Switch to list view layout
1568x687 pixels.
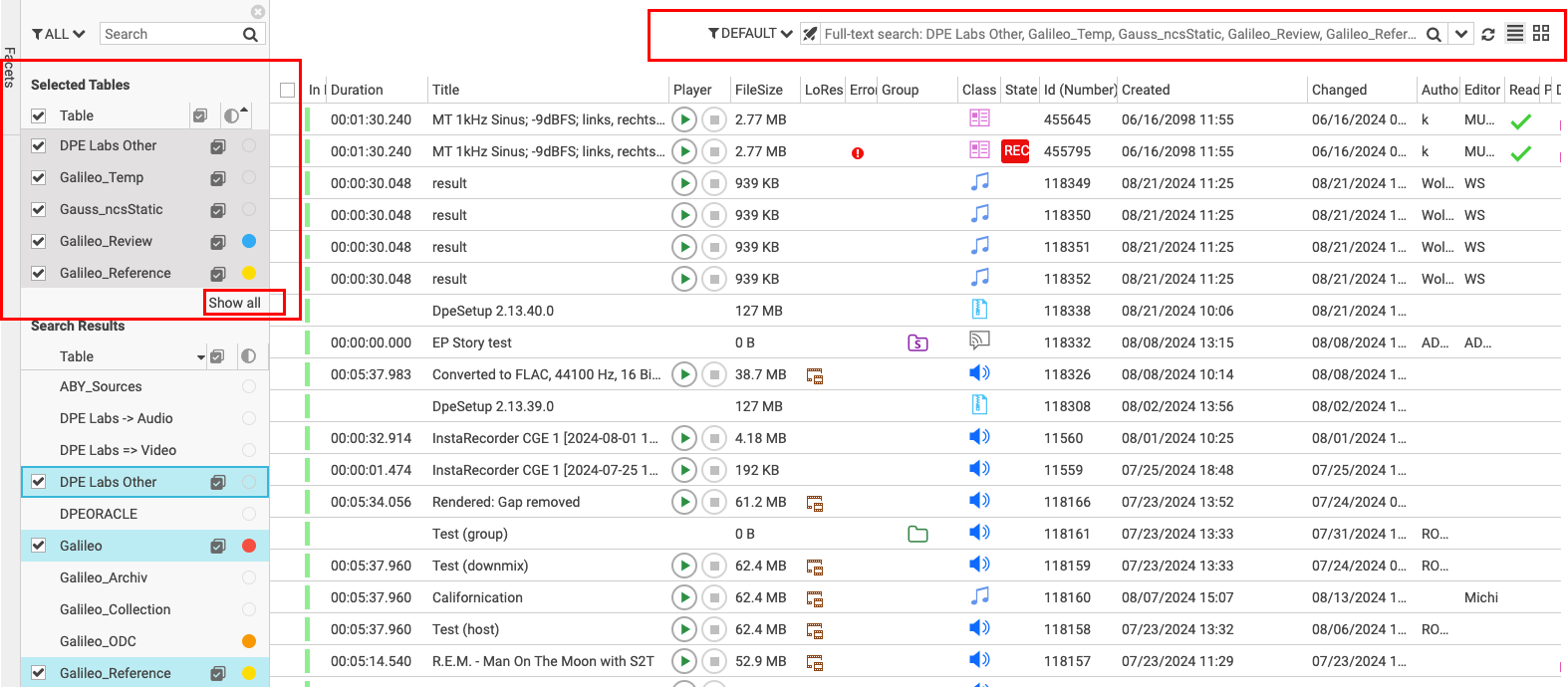1514,33
